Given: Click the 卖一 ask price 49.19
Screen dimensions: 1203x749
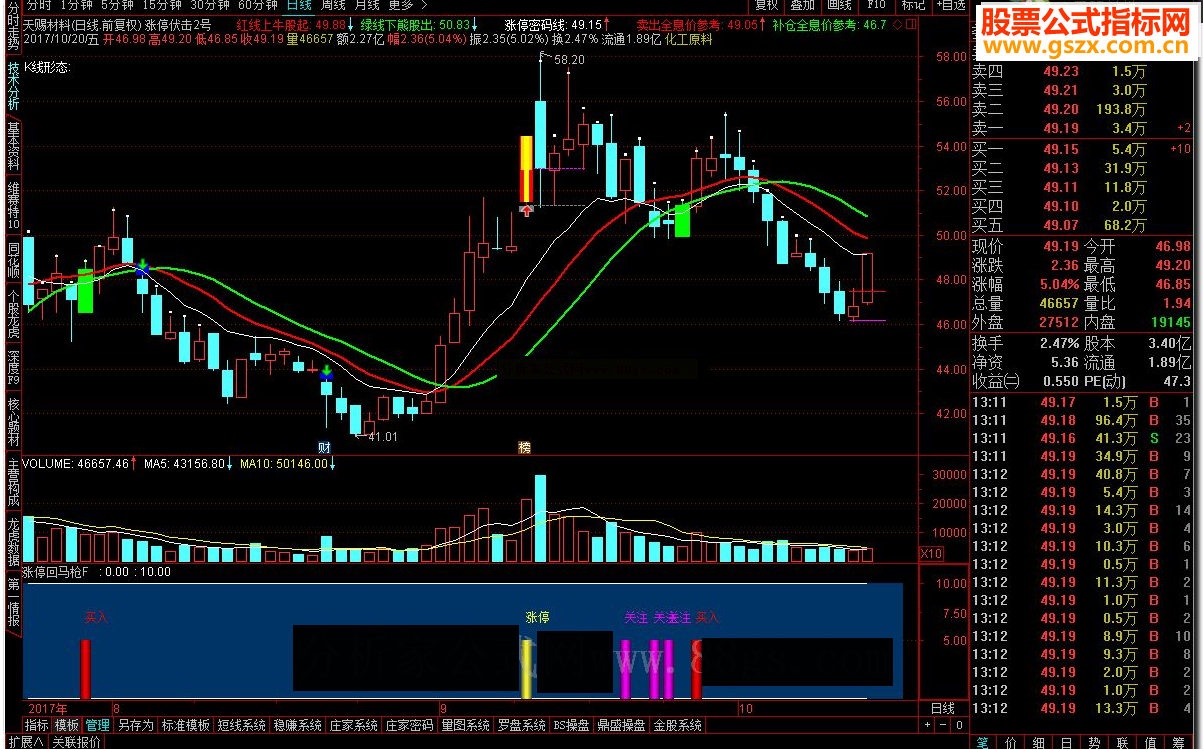Looking at the screenshot, I should pos(1061,128).
